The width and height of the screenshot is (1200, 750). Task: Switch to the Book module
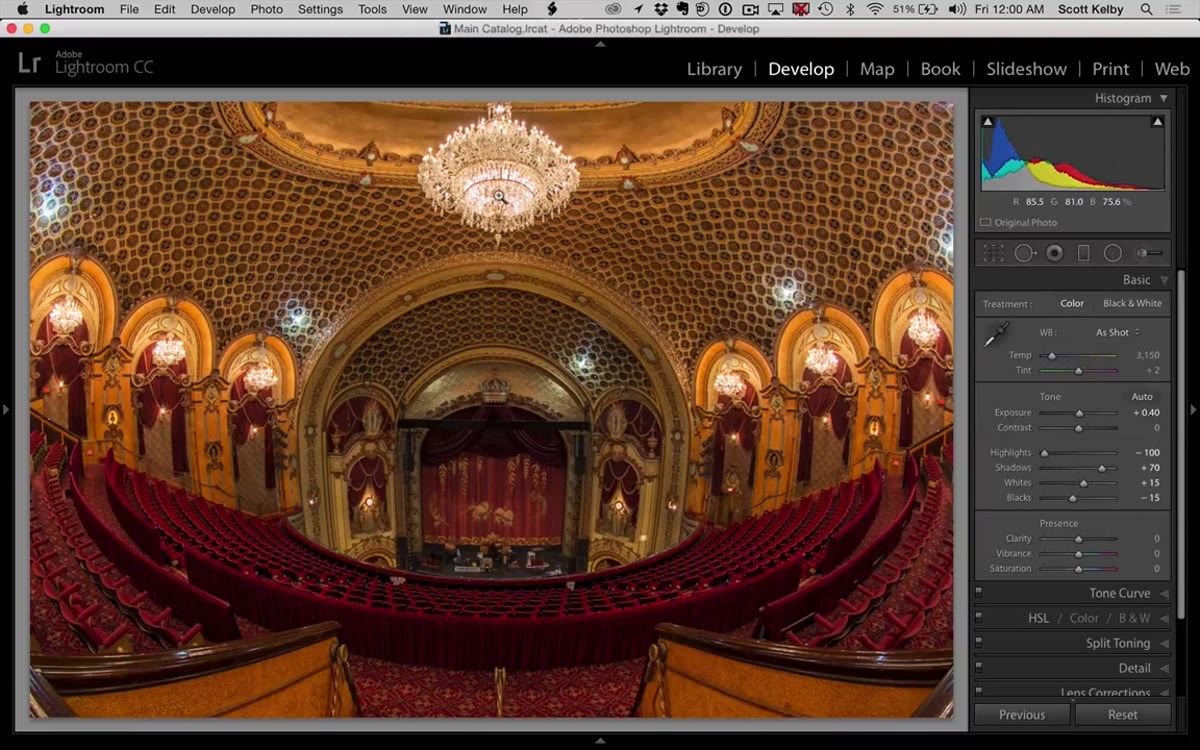tap(940, 69)
